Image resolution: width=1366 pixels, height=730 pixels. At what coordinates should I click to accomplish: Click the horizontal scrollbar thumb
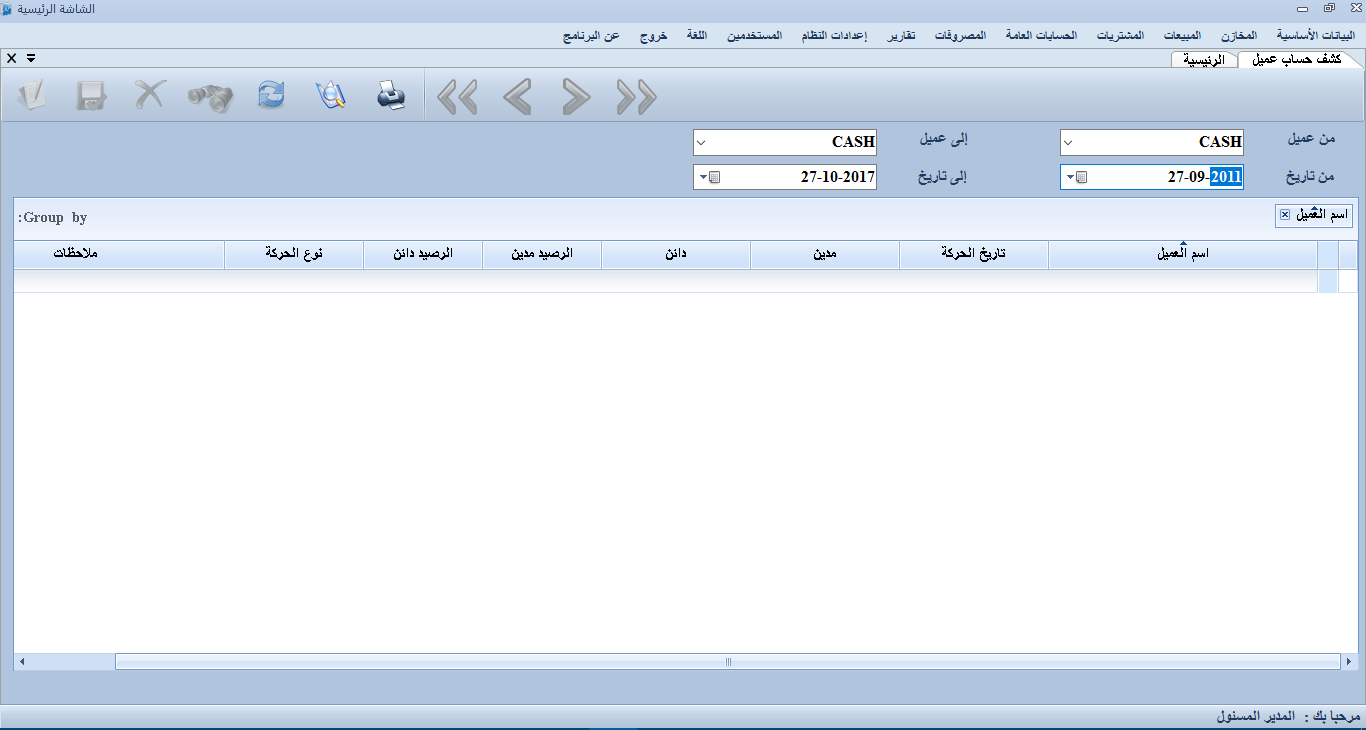(x=728, y=662)
